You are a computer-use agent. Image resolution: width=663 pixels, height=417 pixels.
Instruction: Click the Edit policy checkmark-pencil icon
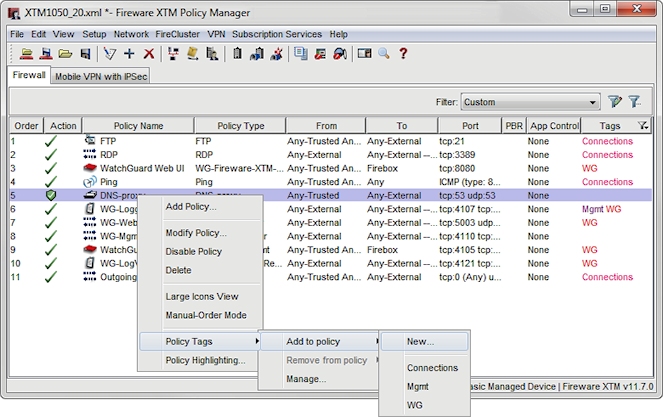(110, 54)
